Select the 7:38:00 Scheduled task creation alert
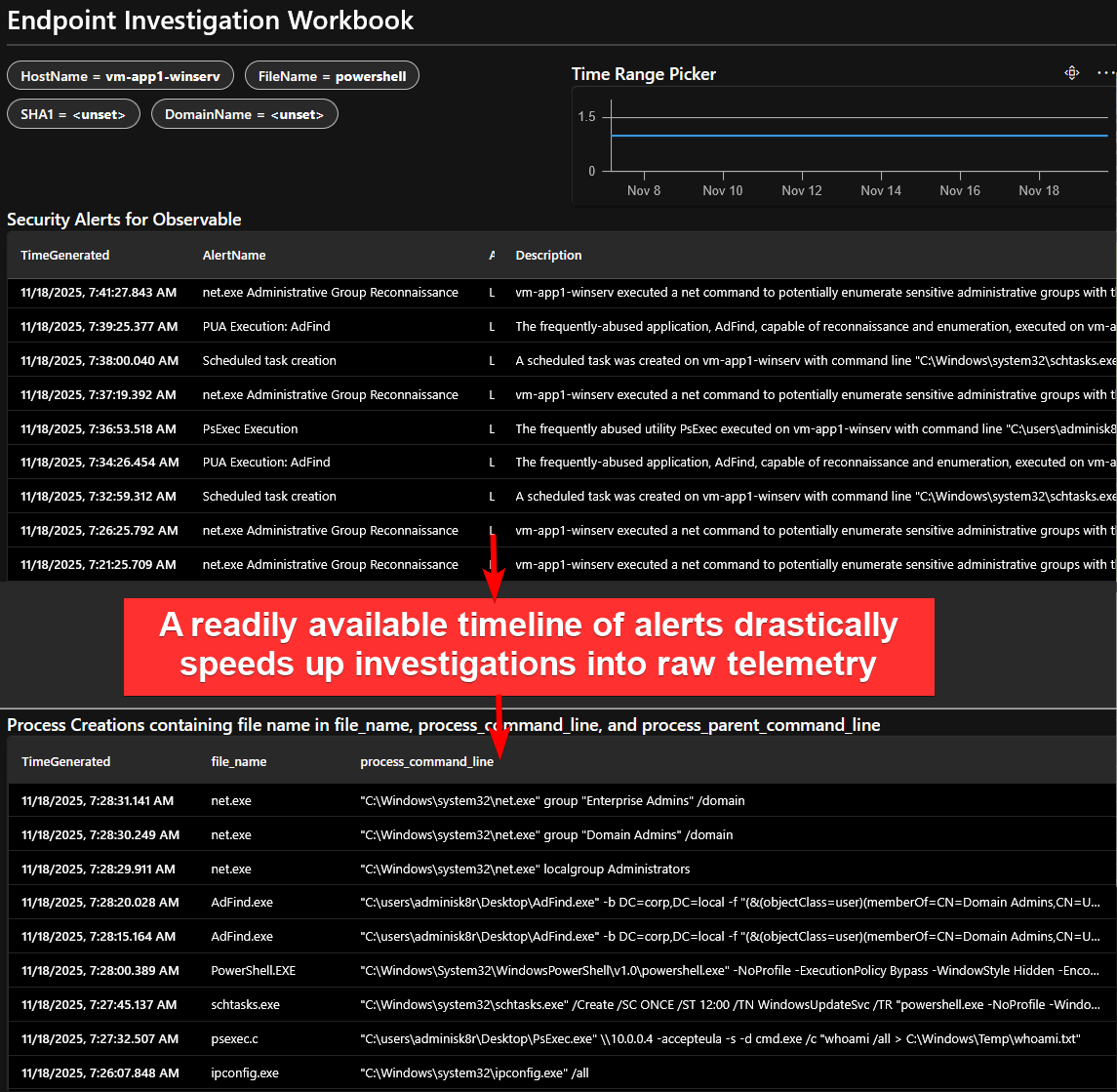Image resolution: width=1117 pixels, height=1092 pixels. click(x=269, y=361)
